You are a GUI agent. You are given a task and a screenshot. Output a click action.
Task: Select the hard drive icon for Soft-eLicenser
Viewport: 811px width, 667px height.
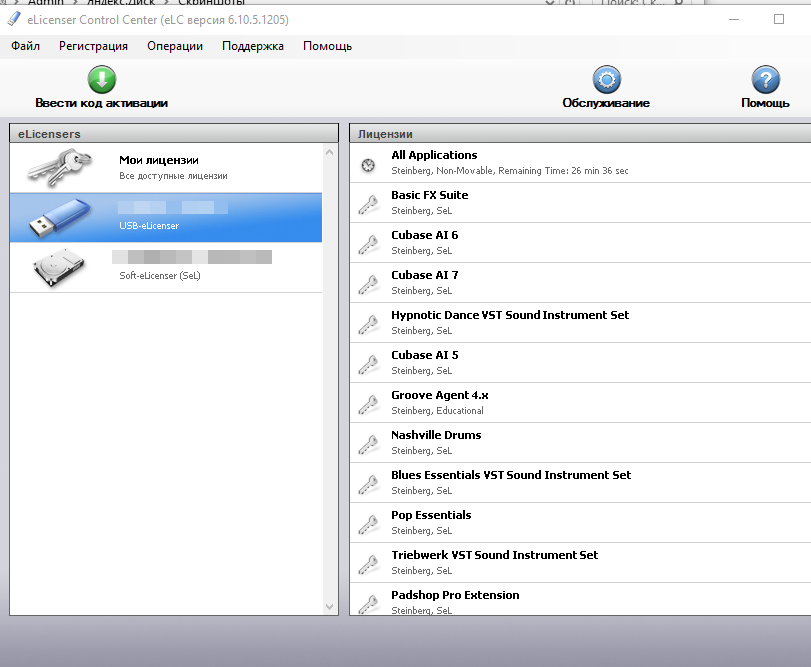coord(59,267)
